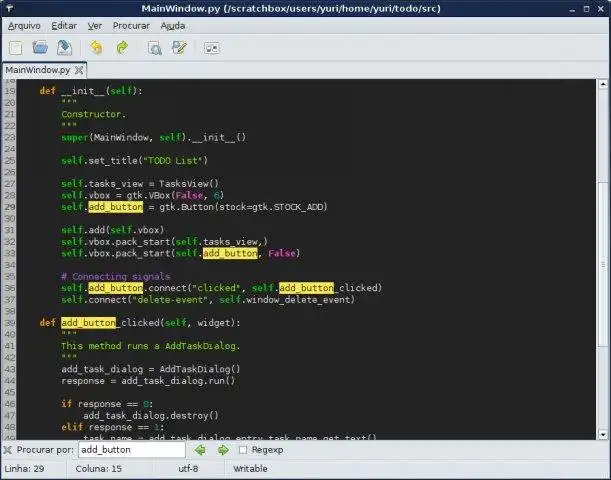Open the Editar menu
This screenshot has height=480, width=611.
click(64, 25)
